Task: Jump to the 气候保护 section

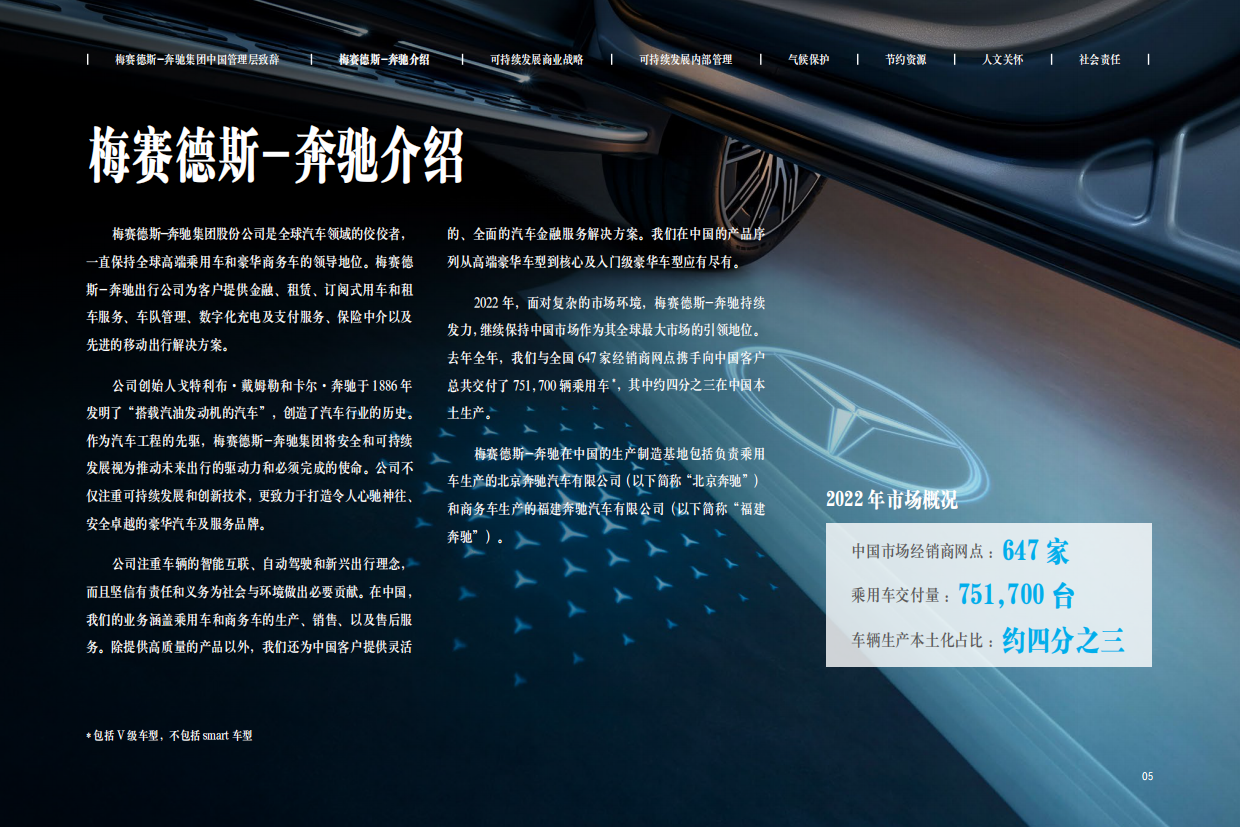Action: coord(809,59)
